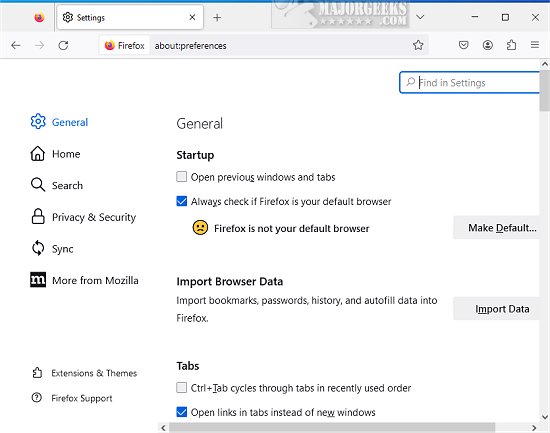550x433 pixels.
Task: Open More from Mozilla page
Action: (85, 280)
